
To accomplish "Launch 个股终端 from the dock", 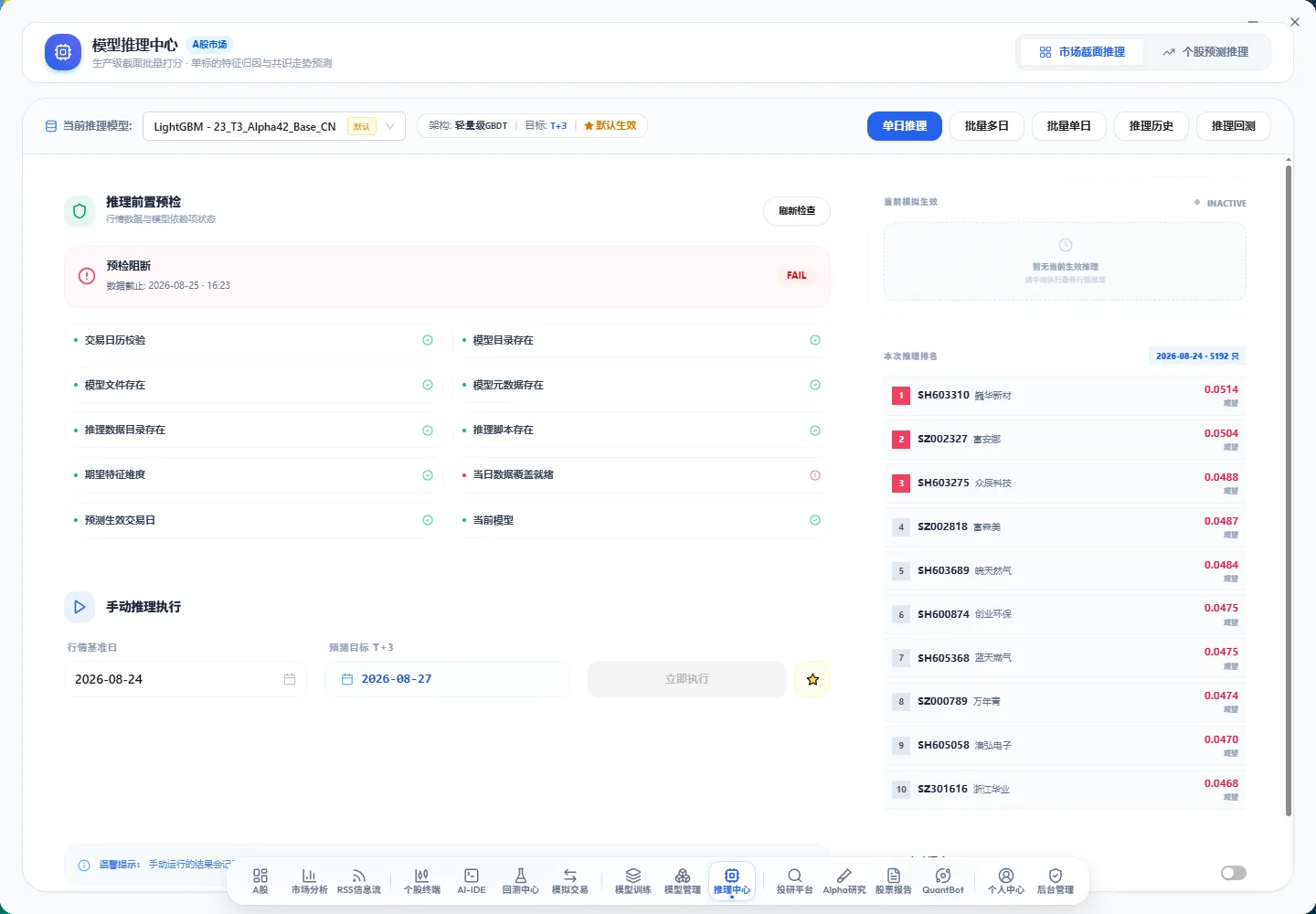I will click(422, 881).
